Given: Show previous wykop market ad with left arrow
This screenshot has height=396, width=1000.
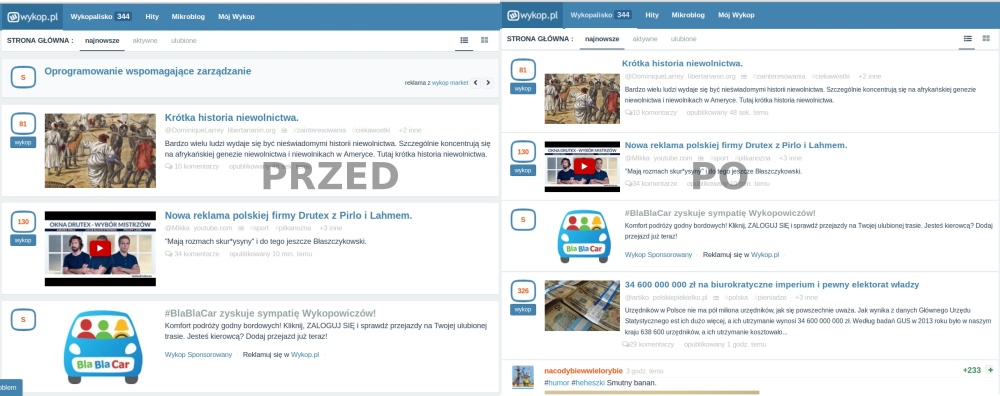Looking at the screenshot, I should click(475, 83).
